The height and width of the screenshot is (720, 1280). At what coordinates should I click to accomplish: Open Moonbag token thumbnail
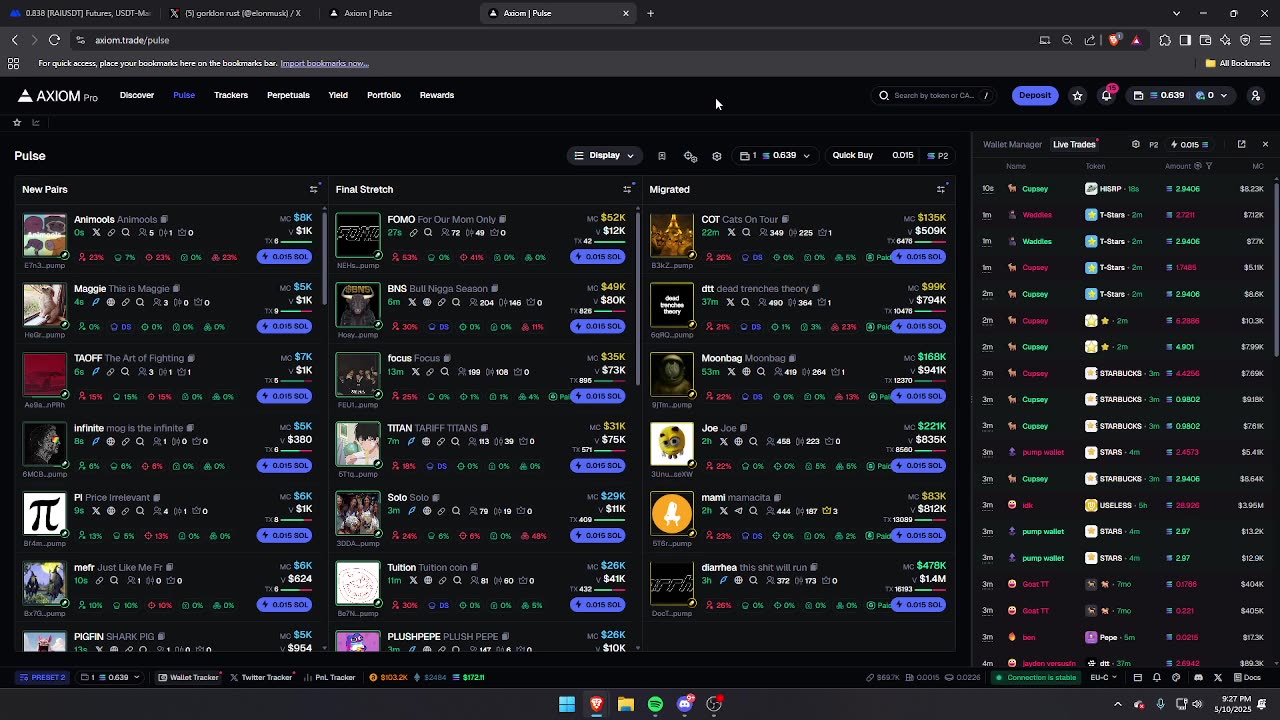click(671, 374)
